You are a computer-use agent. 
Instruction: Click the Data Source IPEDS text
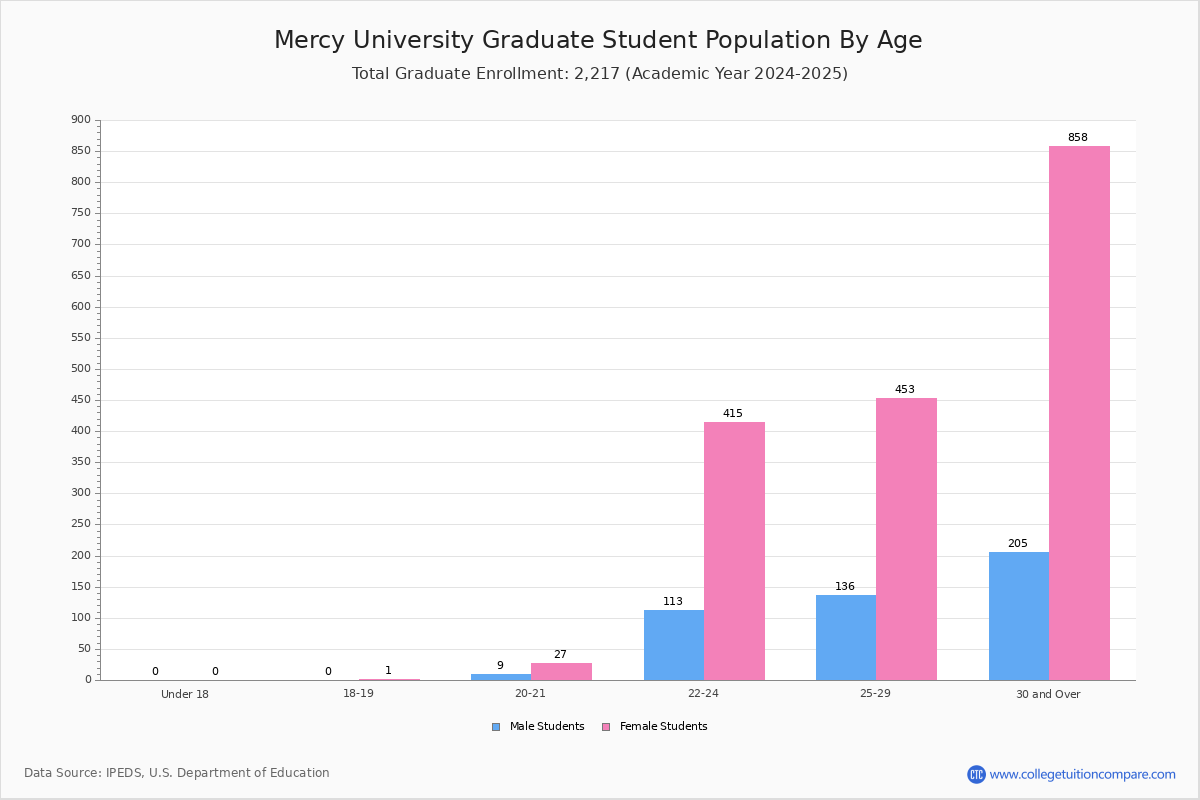(x=177, y=773)
